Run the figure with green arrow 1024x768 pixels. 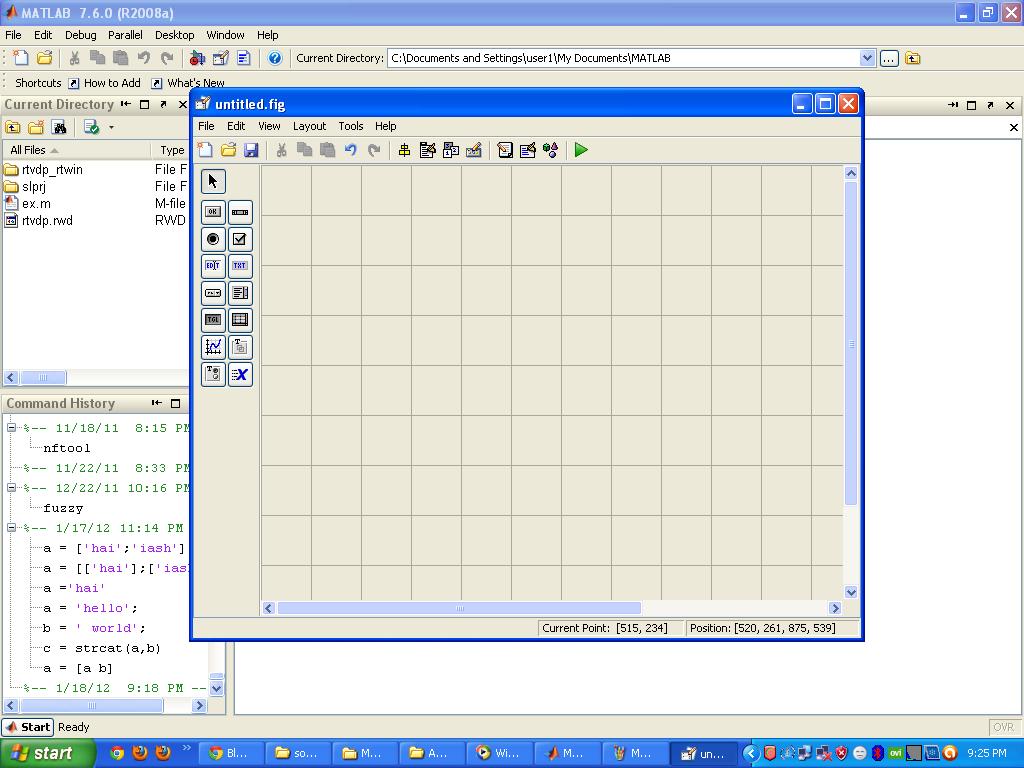[x=581, y=150]
